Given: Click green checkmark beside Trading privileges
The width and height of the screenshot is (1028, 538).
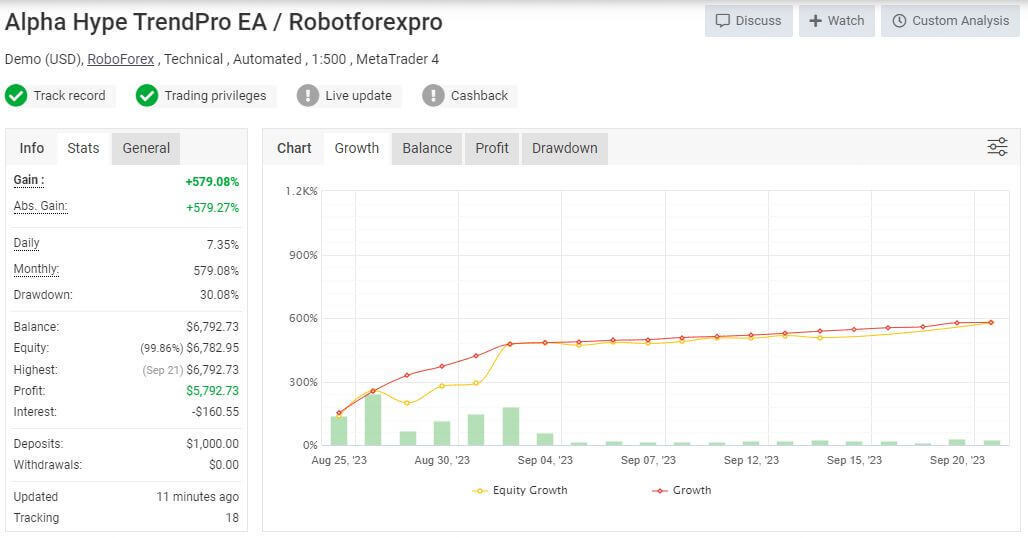Looking at the screenshot, I should (147, 96).
